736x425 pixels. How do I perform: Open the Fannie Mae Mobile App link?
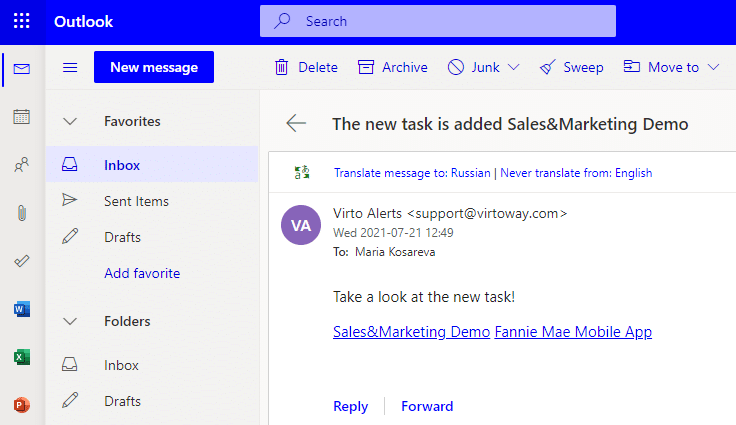click(573, 332)
